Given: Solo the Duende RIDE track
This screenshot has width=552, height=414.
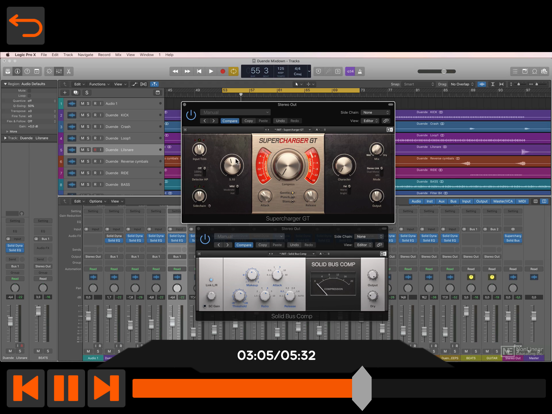Looking at the screenshot, I should pyautogui.click(x=88, y=173).
